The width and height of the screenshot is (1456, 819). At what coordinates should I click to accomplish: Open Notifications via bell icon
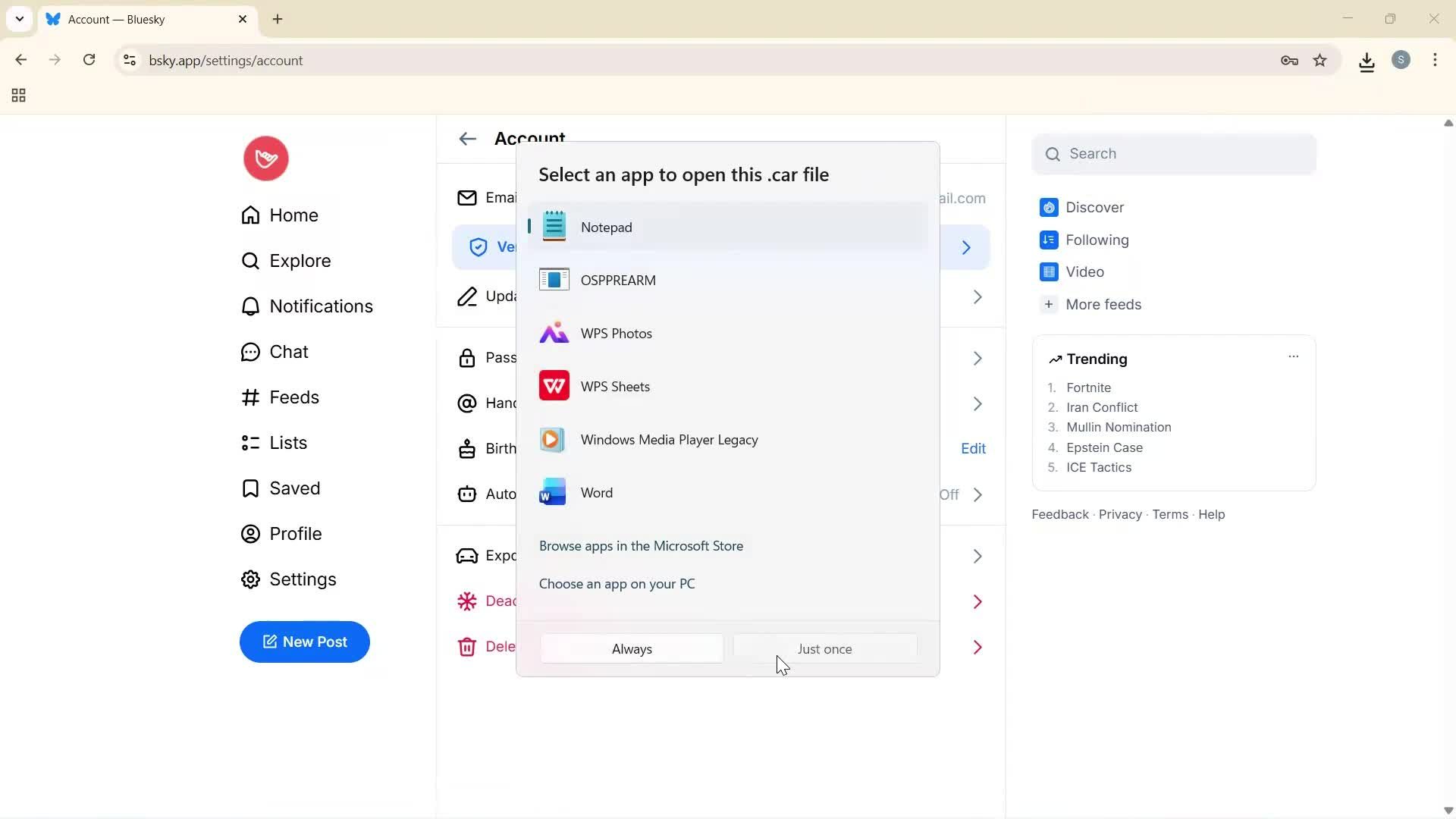tap(250, 306)
